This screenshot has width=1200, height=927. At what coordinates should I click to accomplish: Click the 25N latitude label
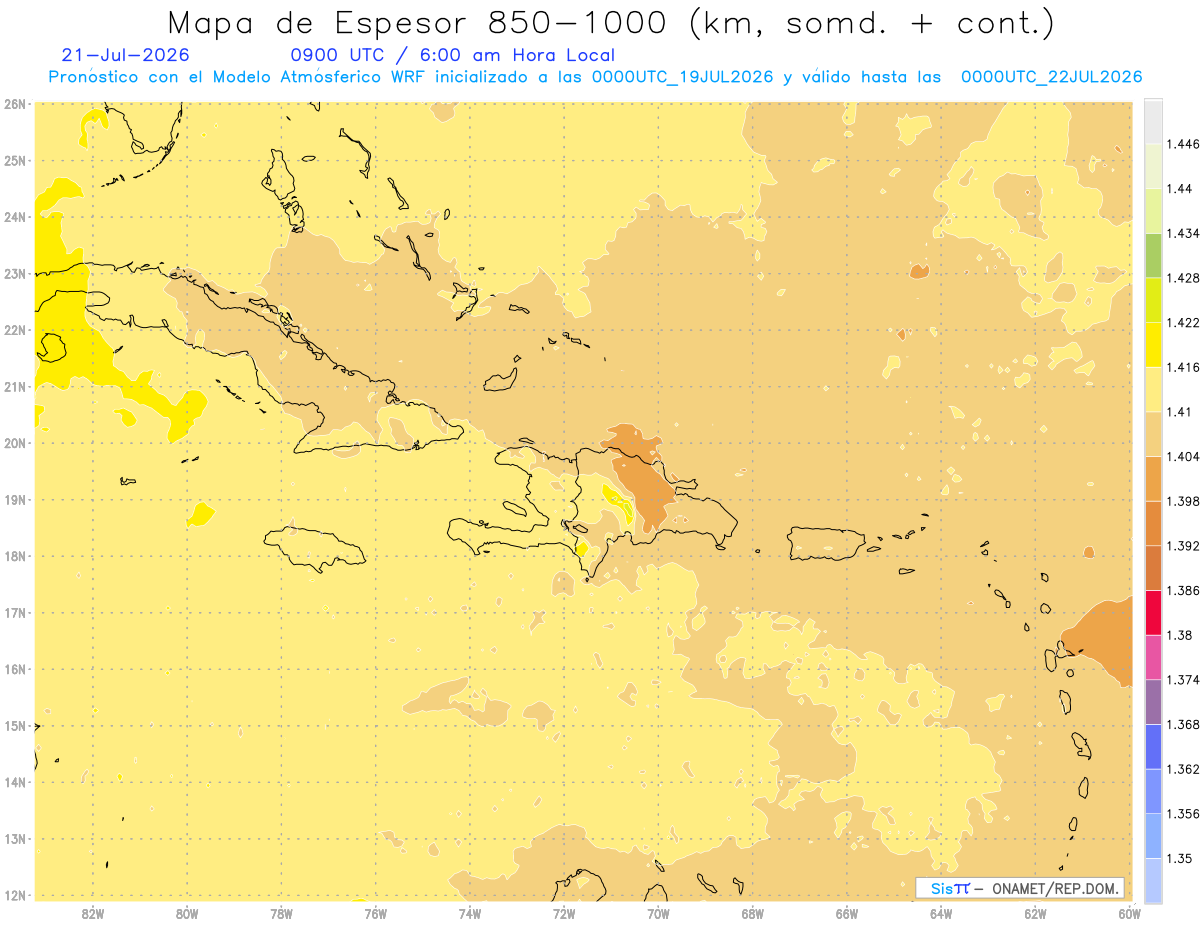pos(14,160)
